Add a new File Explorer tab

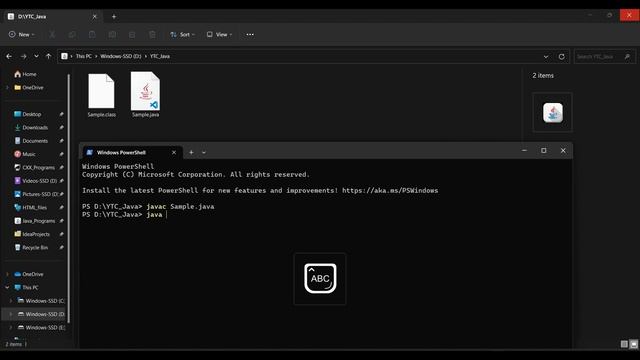click(x=114, y=17)
